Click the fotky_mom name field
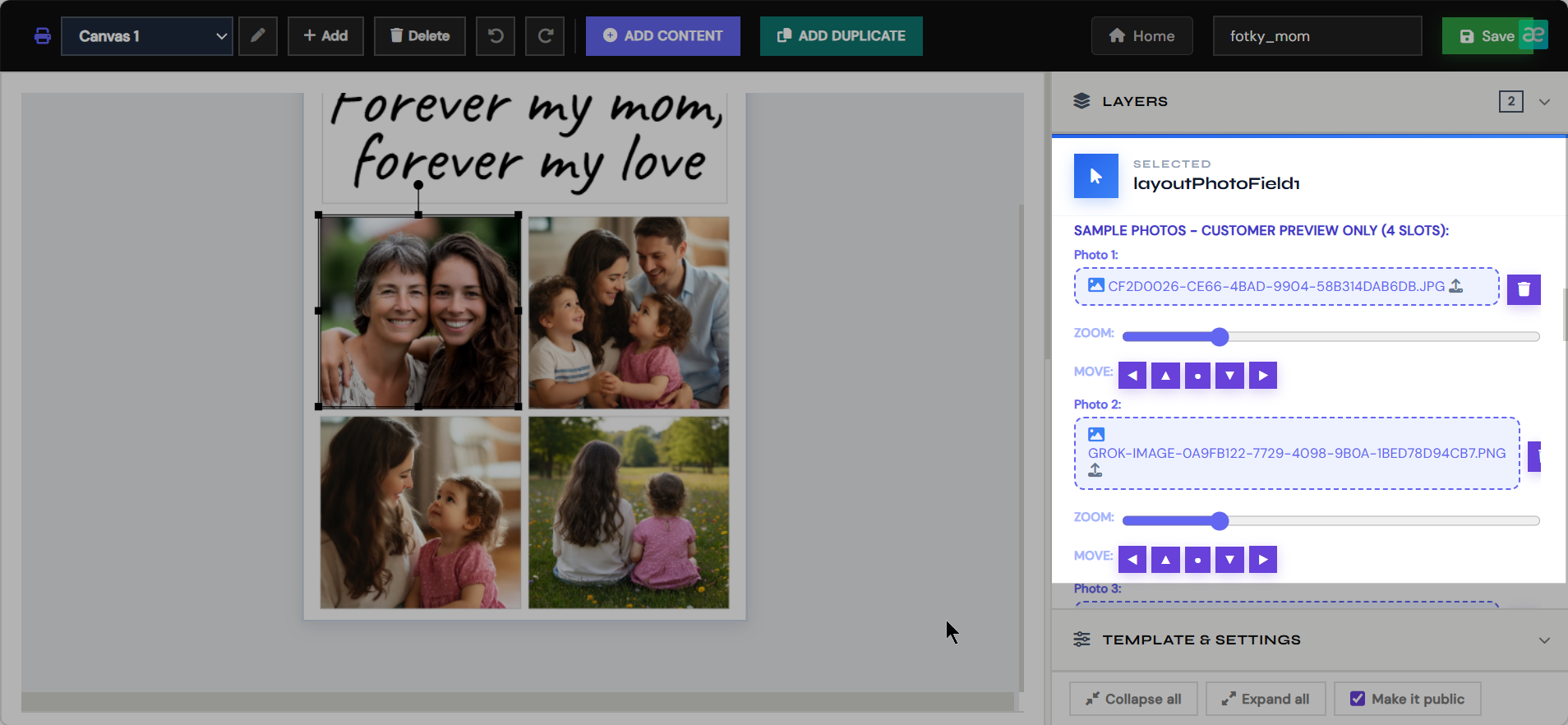Screen dimensions: 1568x725 click(1317, 36)
